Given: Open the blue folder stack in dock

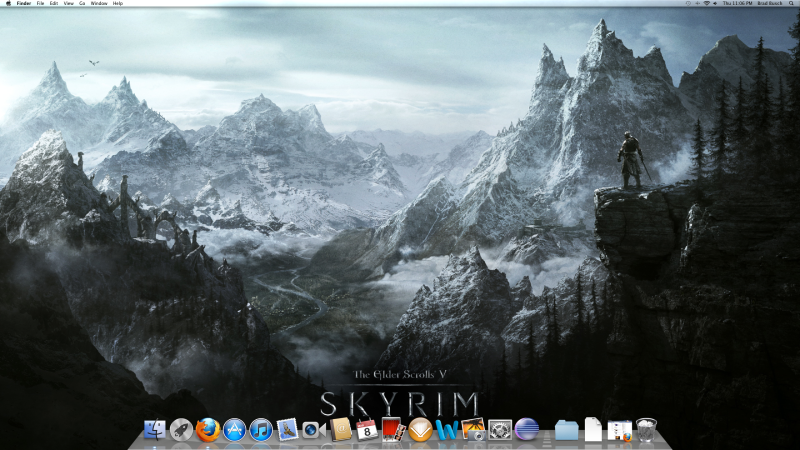Looking at the screenshot, I should click(566, 430).
